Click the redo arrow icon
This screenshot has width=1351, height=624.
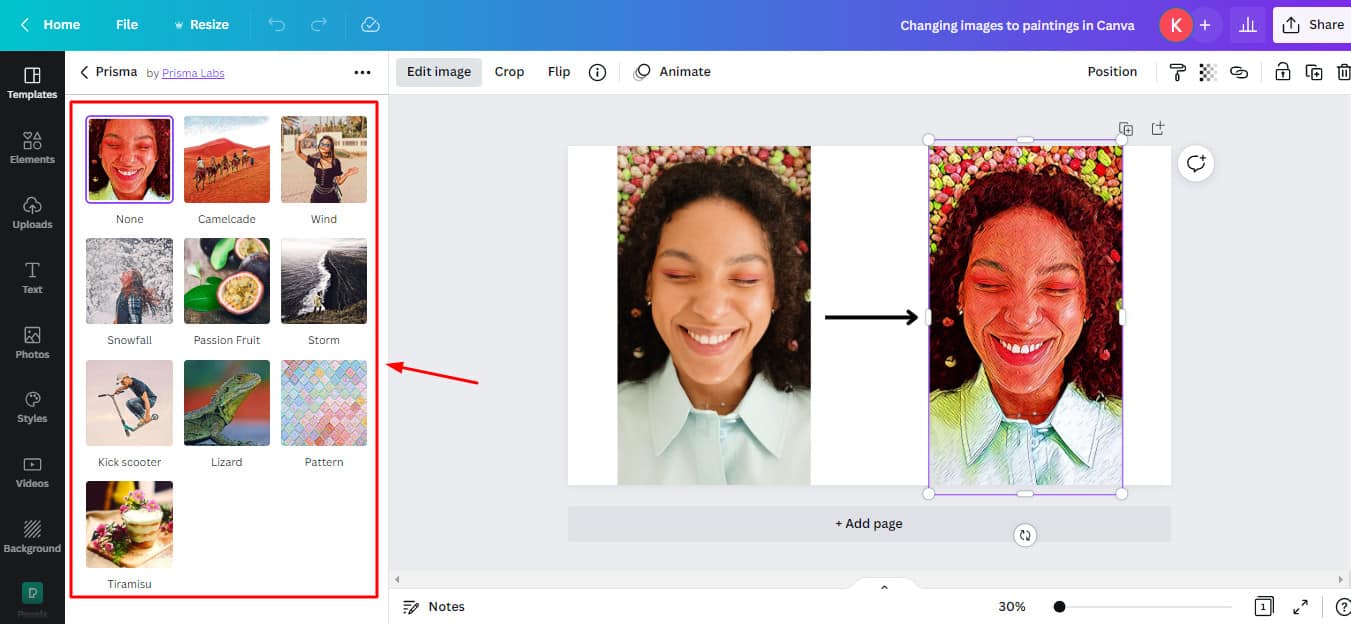tap(319, 25)
